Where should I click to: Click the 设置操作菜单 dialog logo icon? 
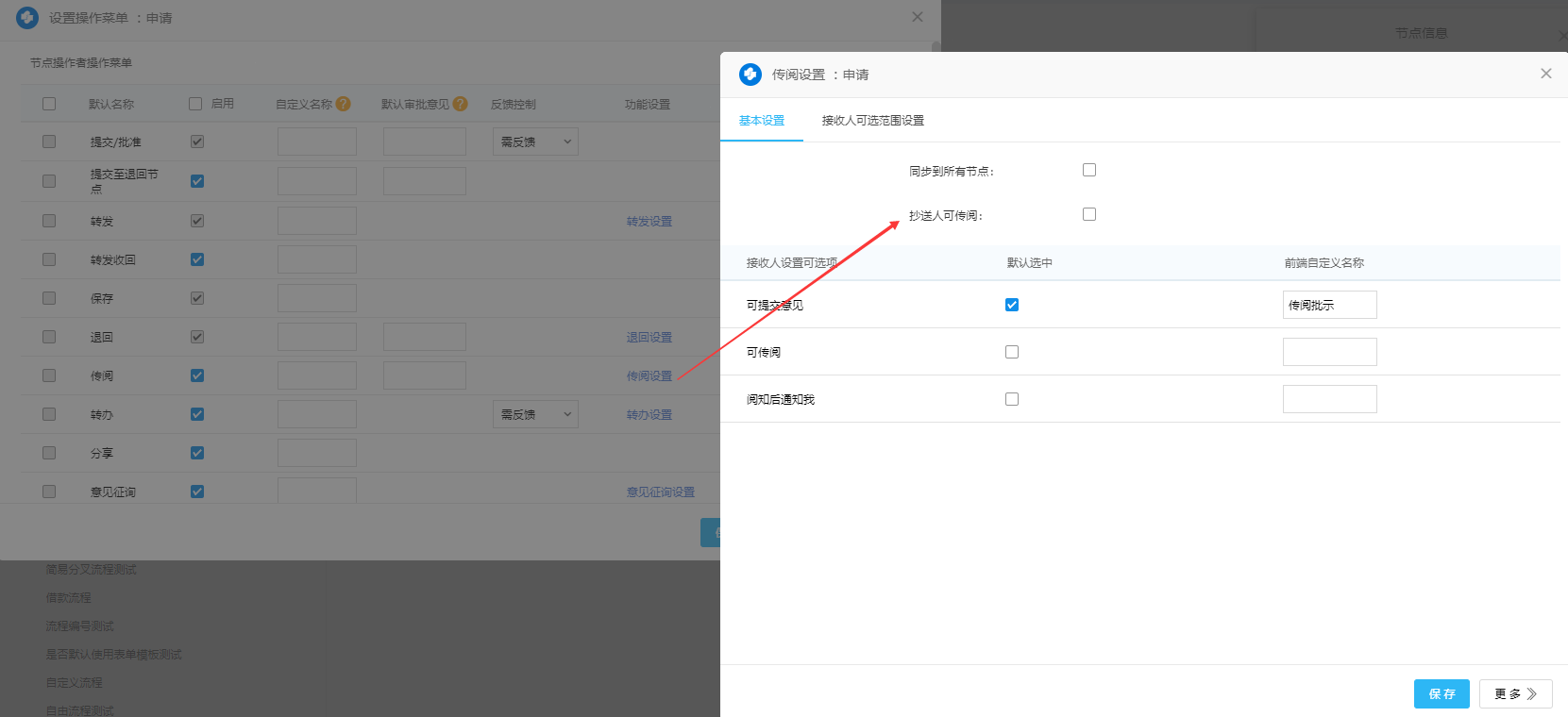pyautogui.click(x=27, y=18)
